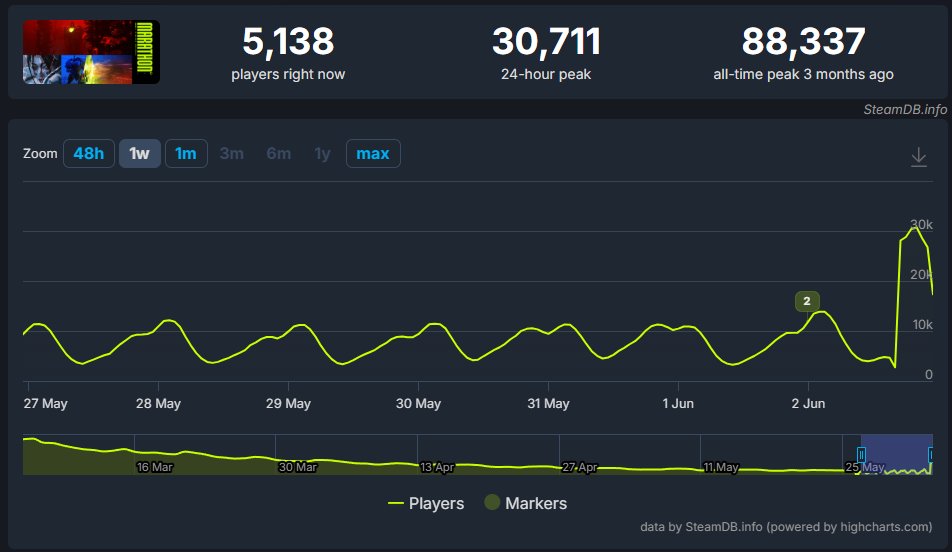Open the chart download menu icon

[x=919, y=157]
